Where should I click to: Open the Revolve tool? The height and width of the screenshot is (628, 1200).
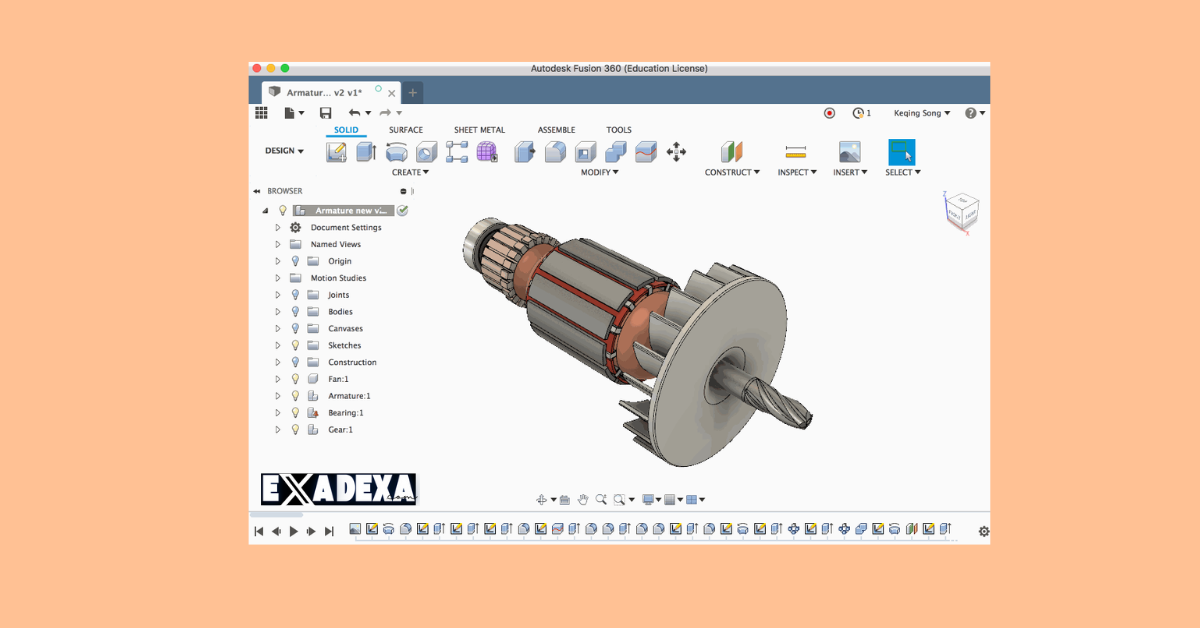click(x=396, y=152)
